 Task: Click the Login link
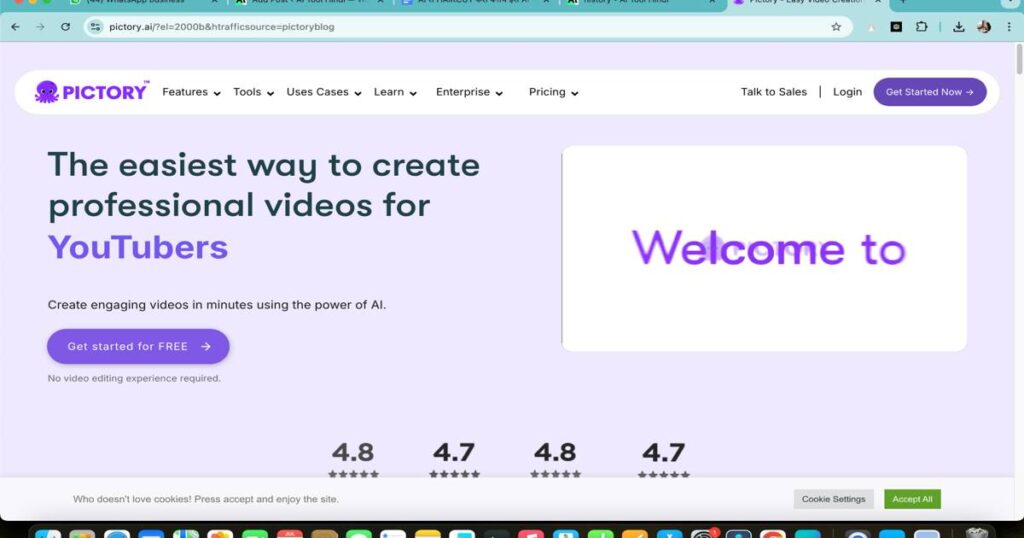coord(847,92)
